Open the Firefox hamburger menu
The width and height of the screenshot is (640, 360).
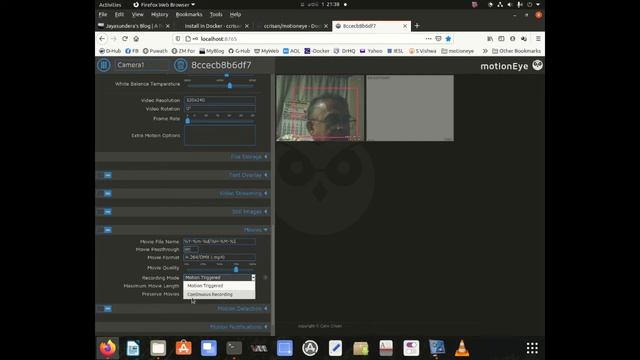tap(538, 39)
